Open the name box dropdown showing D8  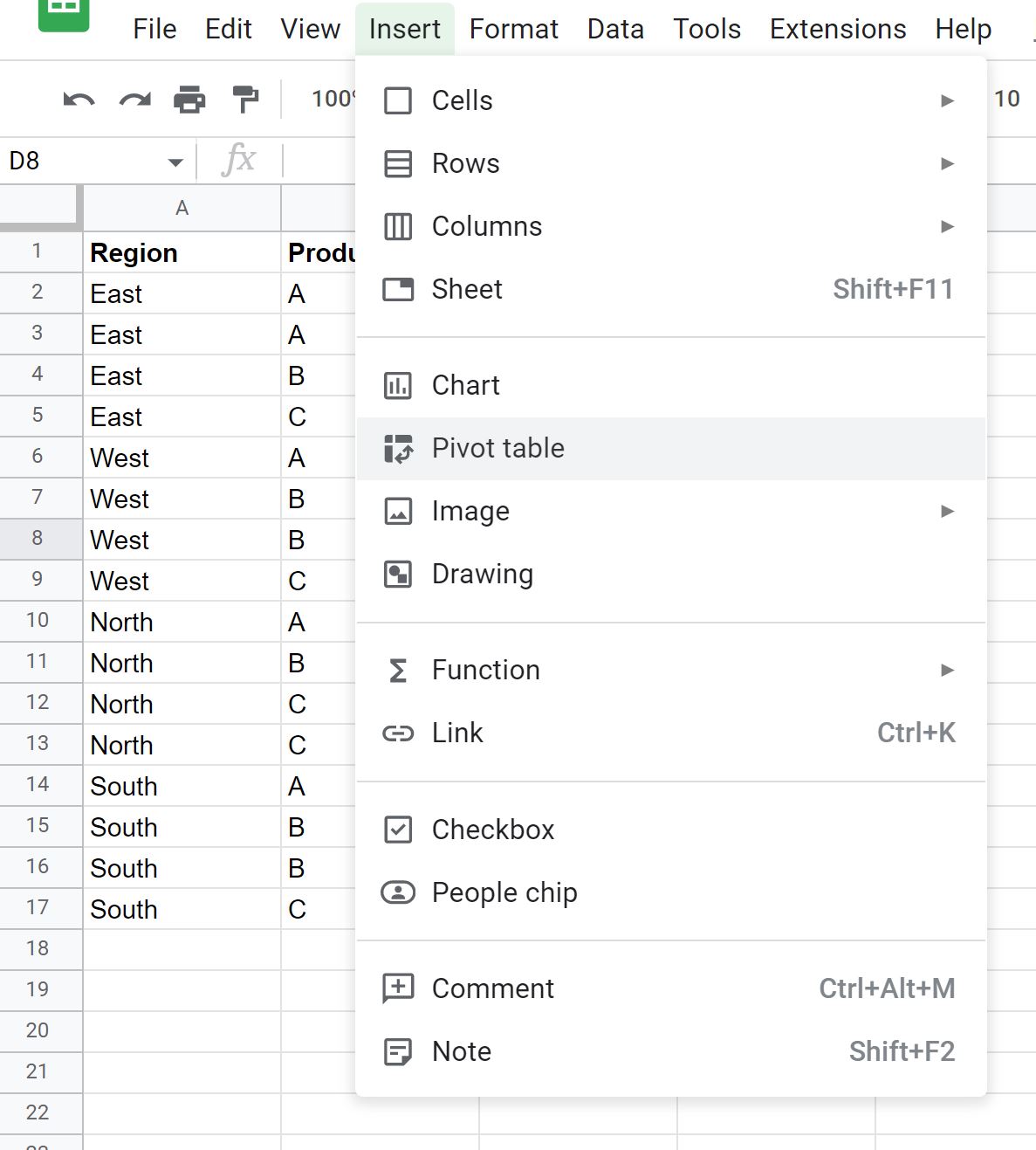175,162
